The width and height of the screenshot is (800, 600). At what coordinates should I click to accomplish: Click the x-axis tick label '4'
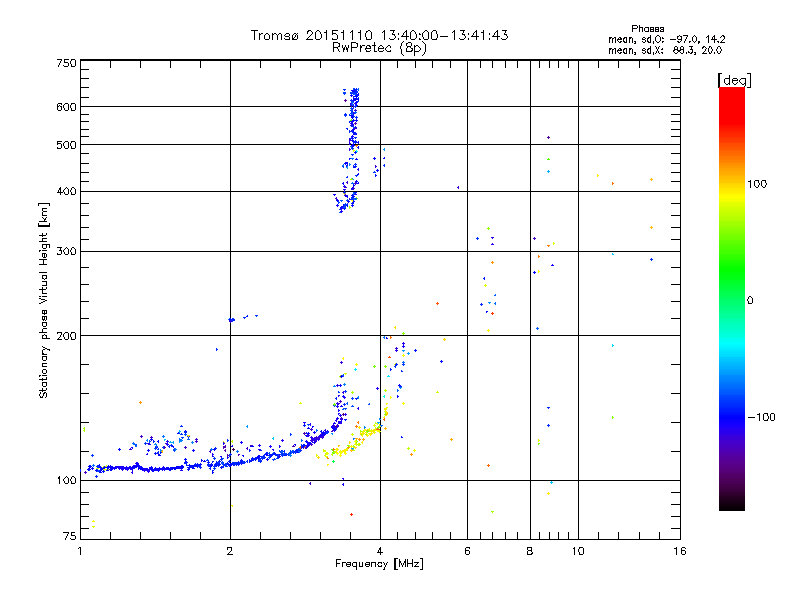click(x=380, y=551)
